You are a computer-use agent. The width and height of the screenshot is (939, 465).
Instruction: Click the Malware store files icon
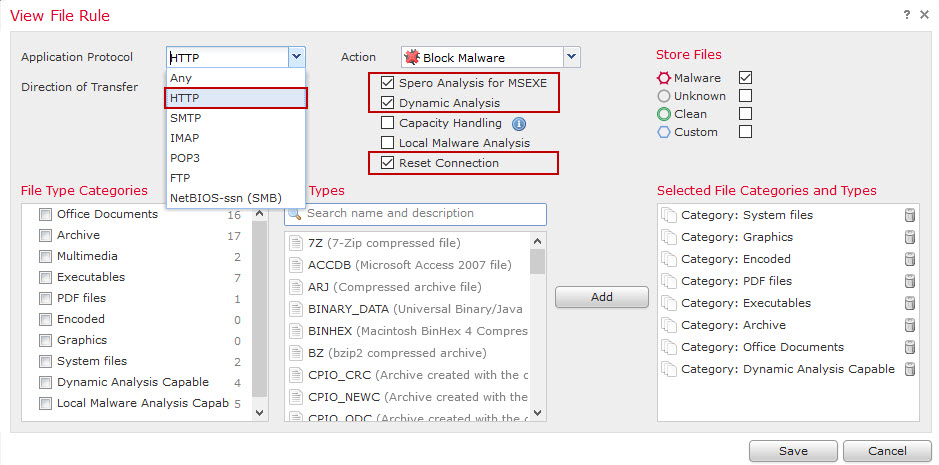pyautogui.click(x=664, y=78)
